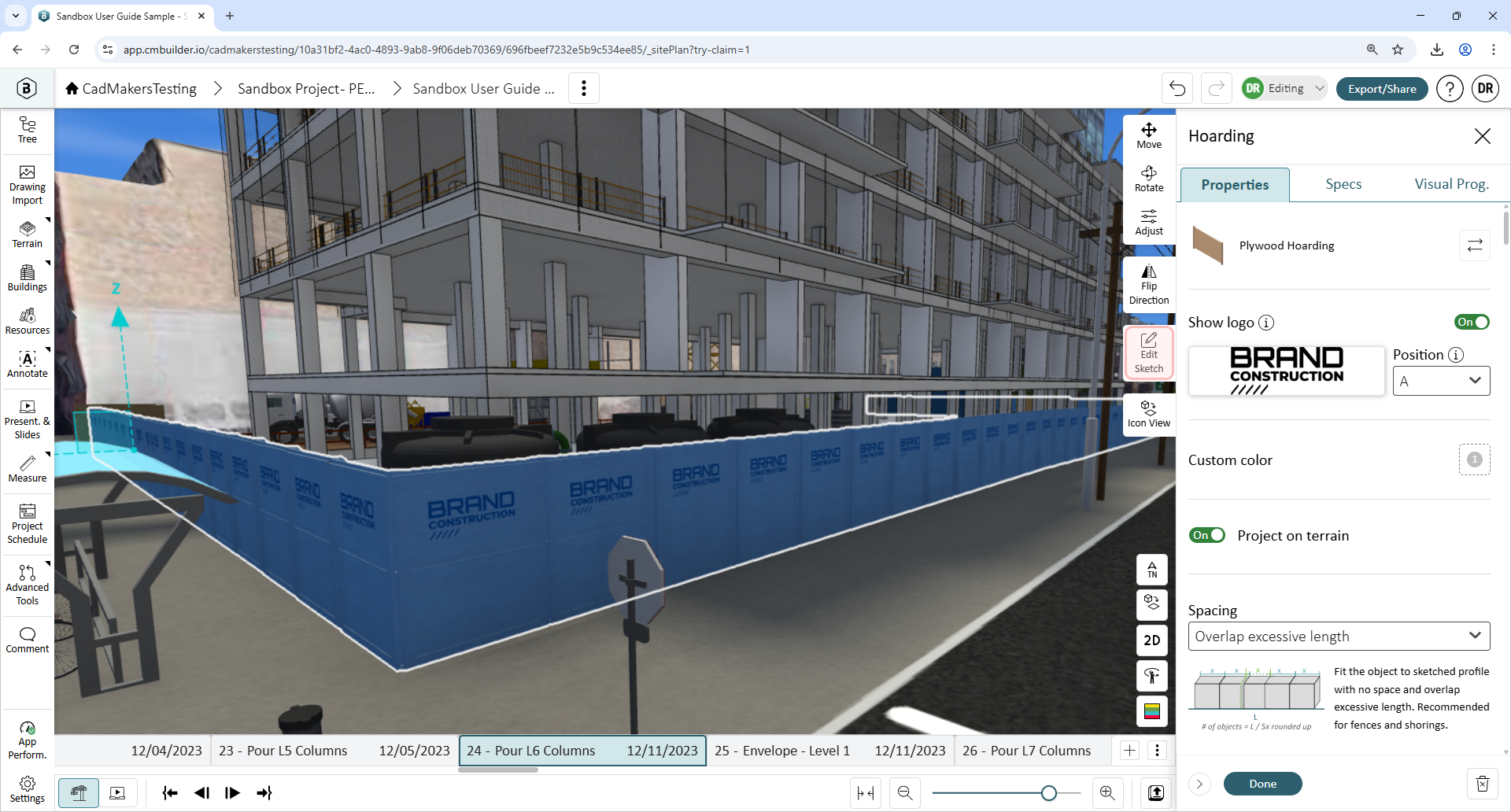Go to Sandbox Project breadcrumb

click(306, 88)
